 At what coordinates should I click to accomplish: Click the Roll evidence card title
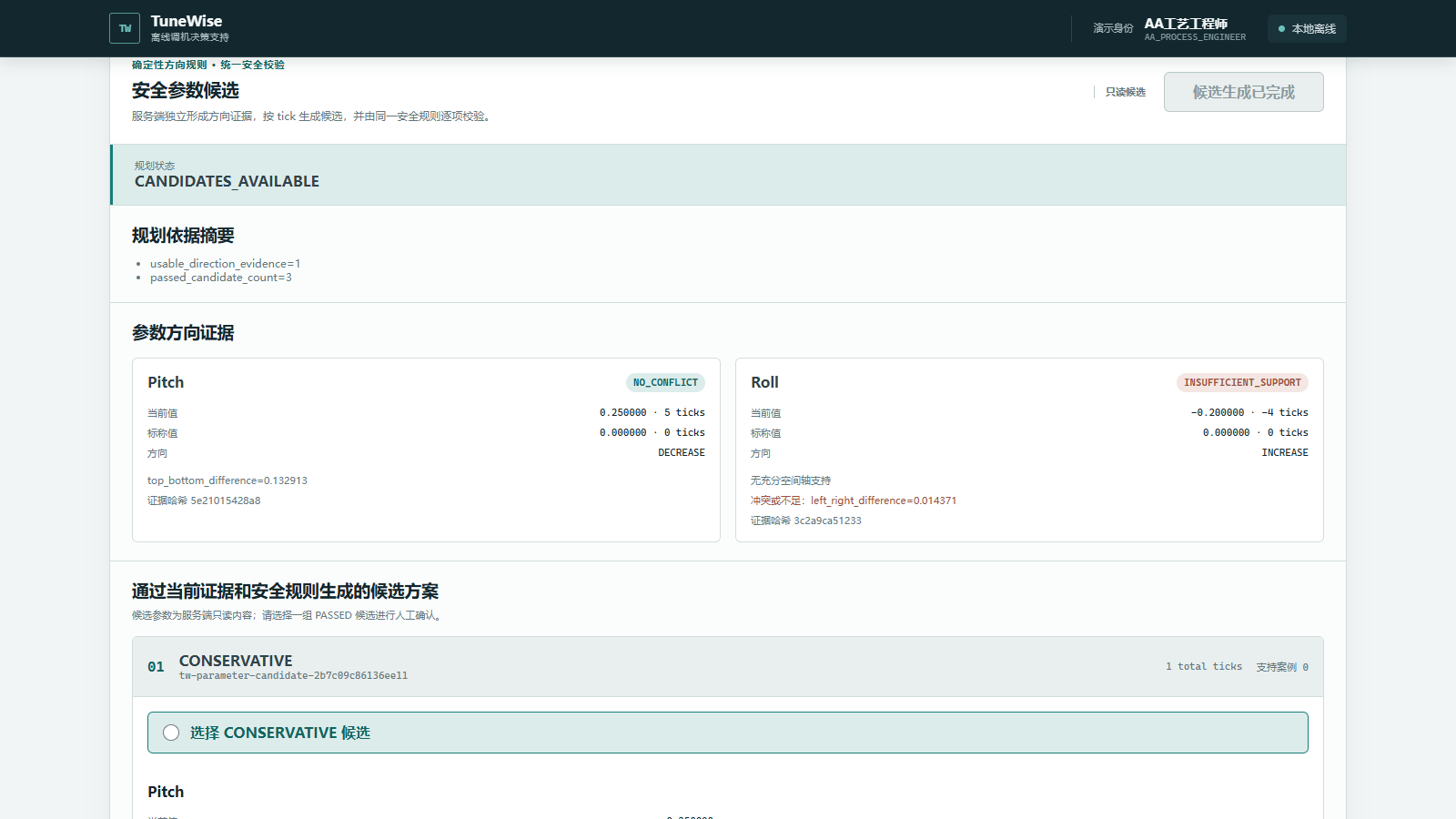764,382
